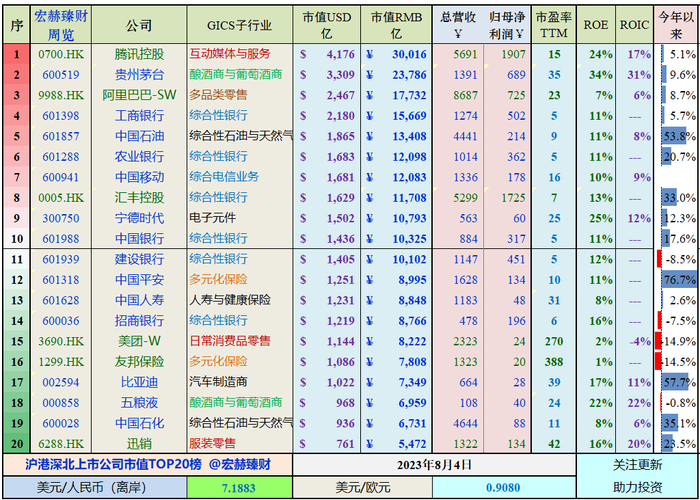Click ticker code 9988.HK
Viewport: 700px width, 500px height.
pos(61,96)
